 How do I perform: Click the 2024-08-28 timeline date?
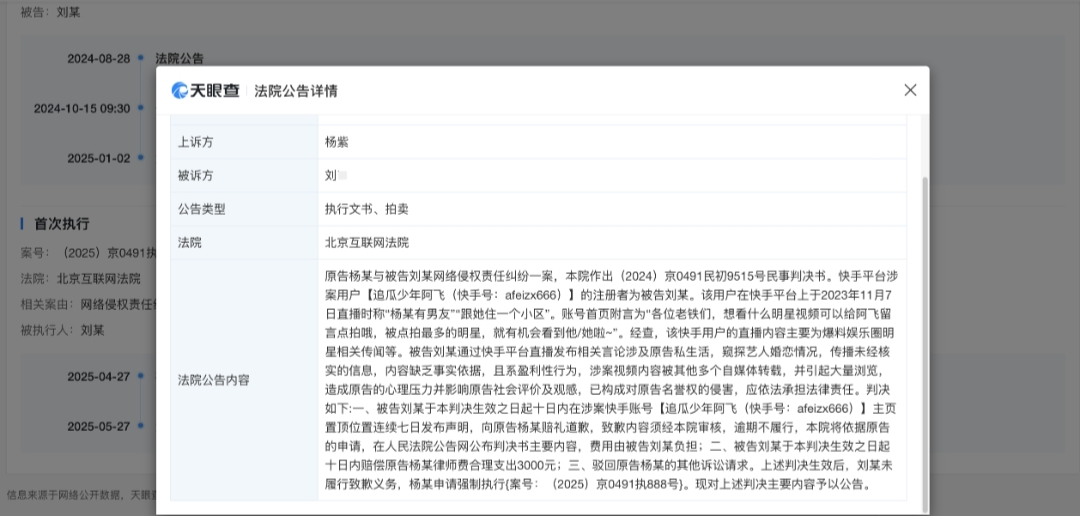[98, 59]
